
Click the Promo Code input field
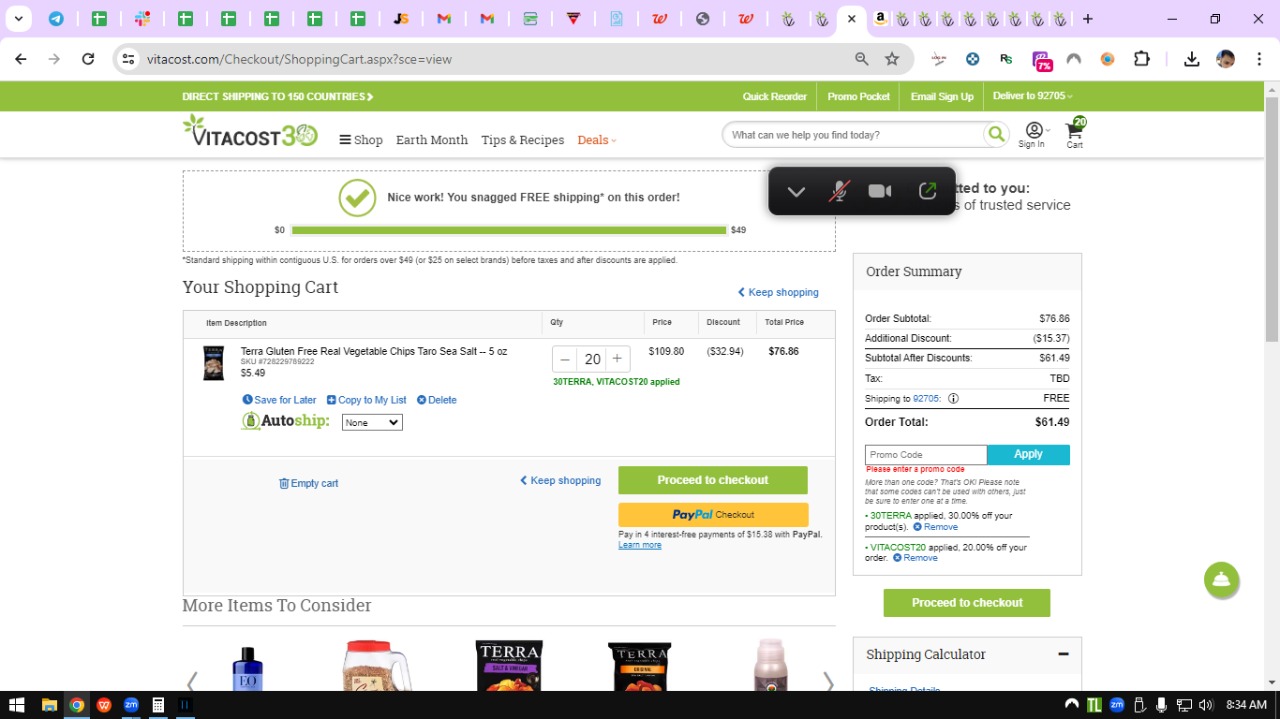[926, 455]
